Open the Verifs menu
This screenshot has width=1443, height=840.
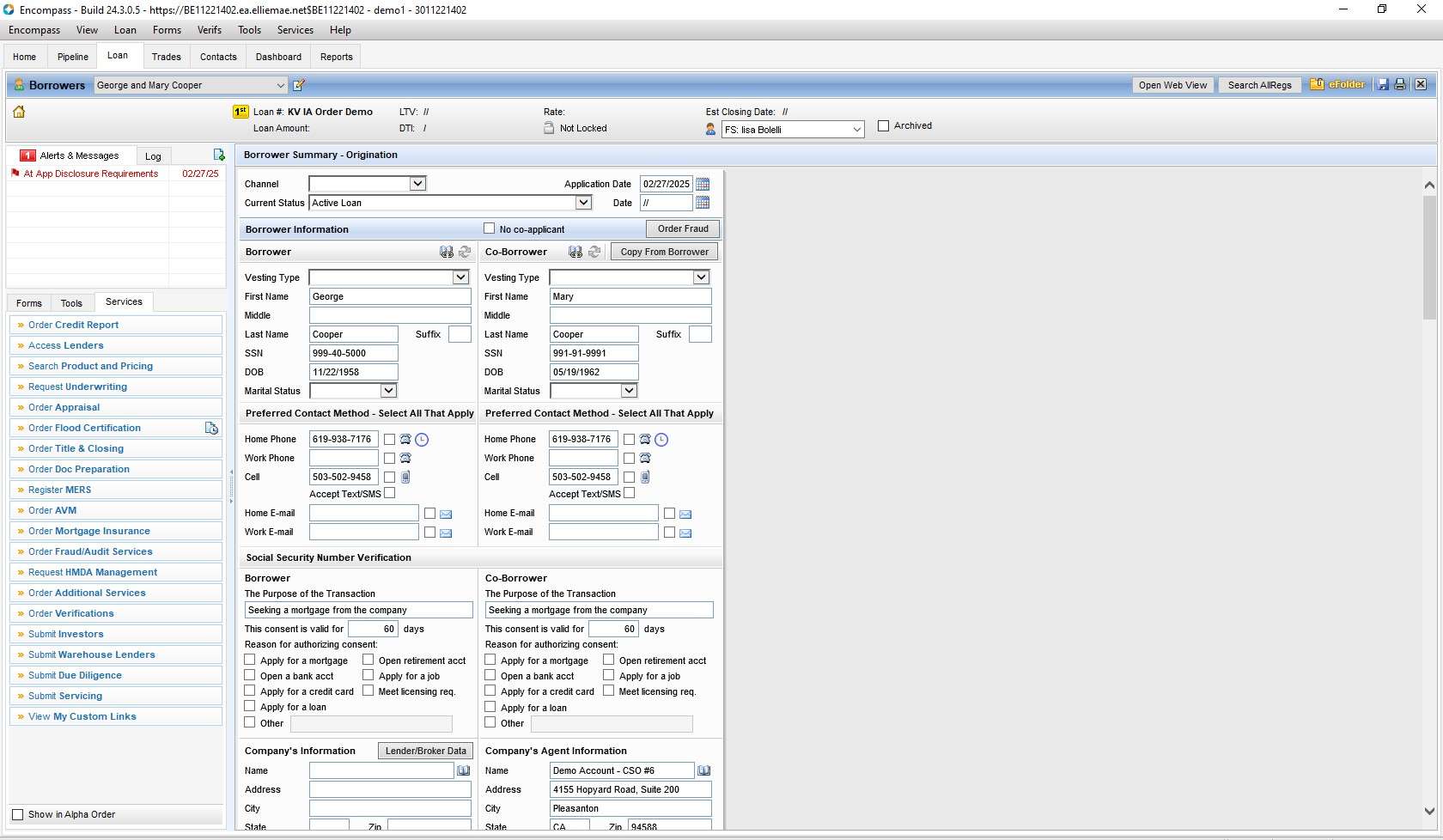pos(210,30)
